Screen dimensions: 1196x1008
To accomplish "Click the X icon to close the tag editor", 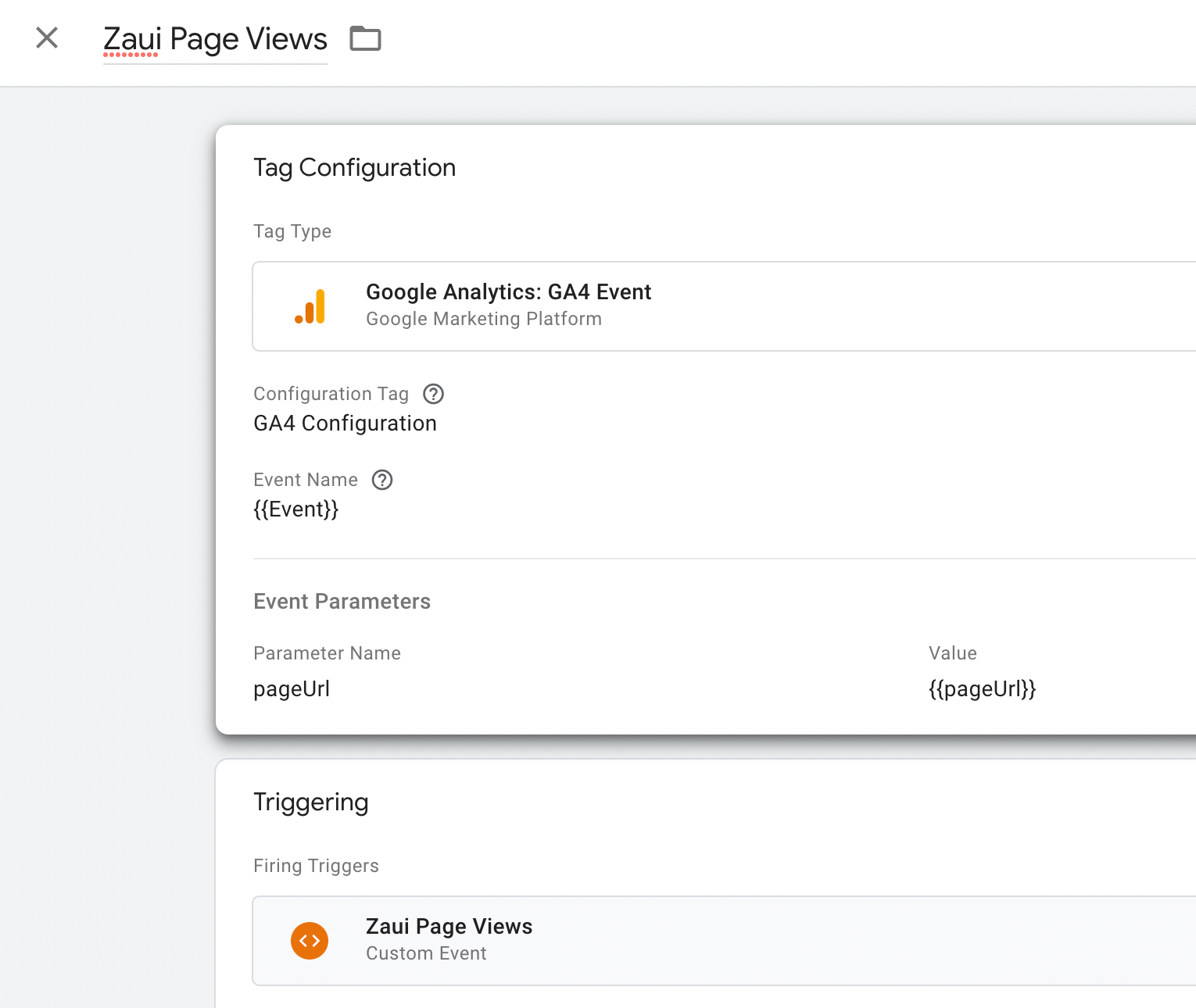I will coord(46,38).
